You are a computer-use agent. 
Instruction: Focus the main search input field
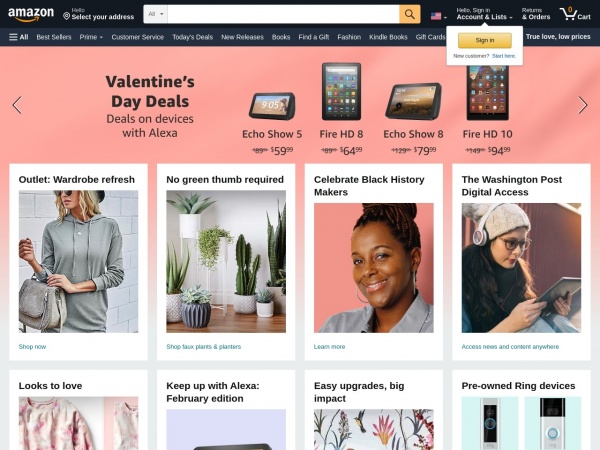(283, 14)
